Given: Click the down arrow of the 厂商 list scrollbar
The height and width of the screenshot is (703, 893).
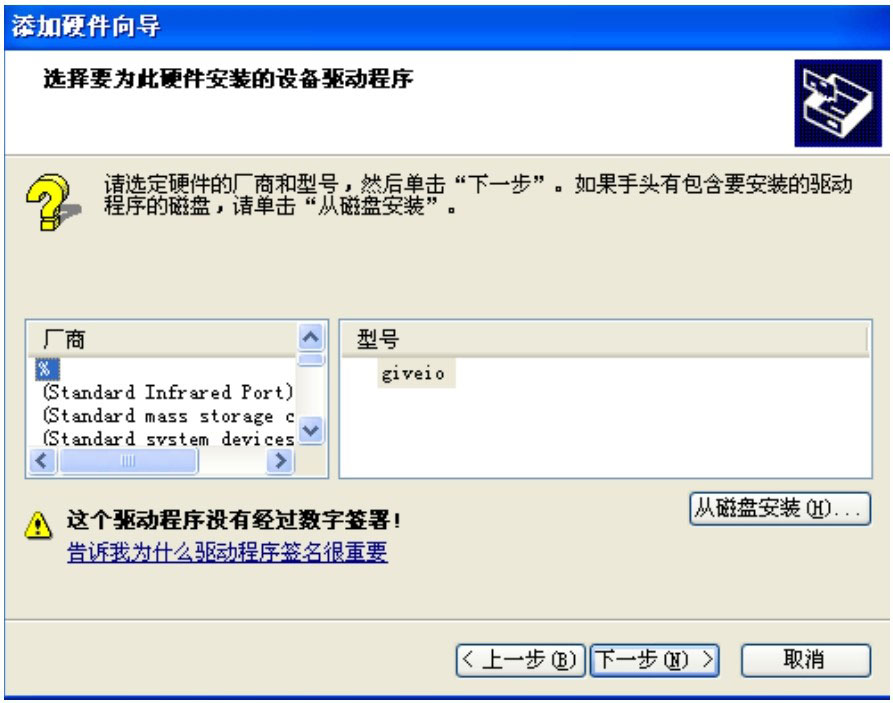Looking at the screenshot, I should [311, 430].
